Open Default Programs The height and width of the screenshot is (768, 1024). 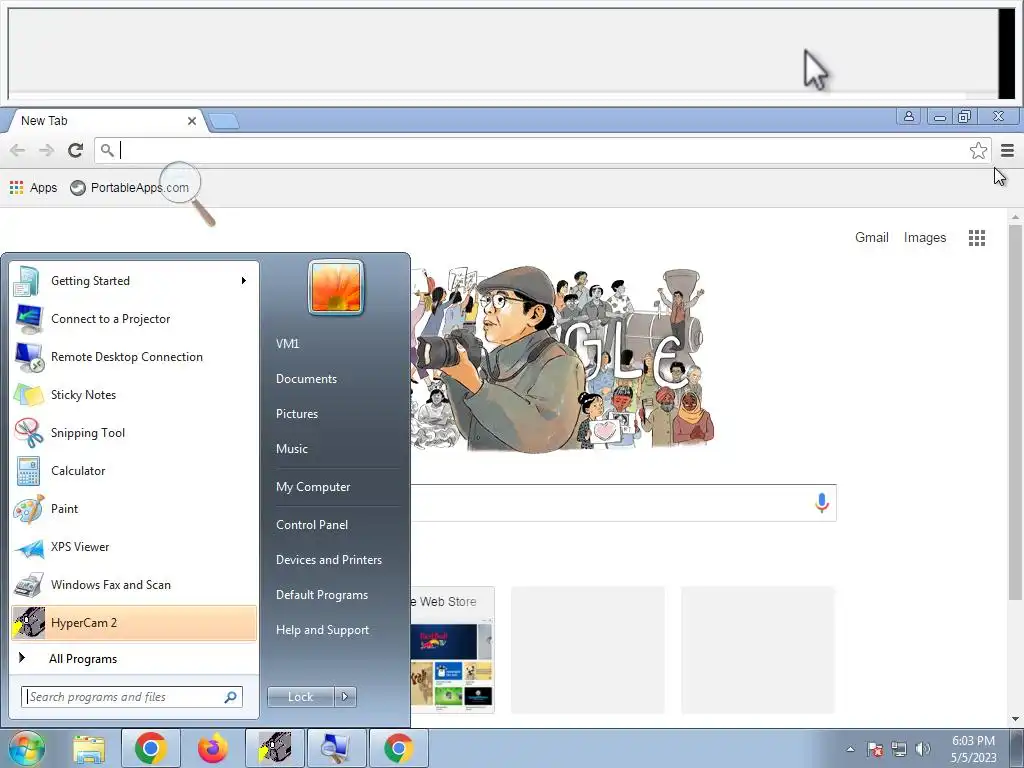321,595
